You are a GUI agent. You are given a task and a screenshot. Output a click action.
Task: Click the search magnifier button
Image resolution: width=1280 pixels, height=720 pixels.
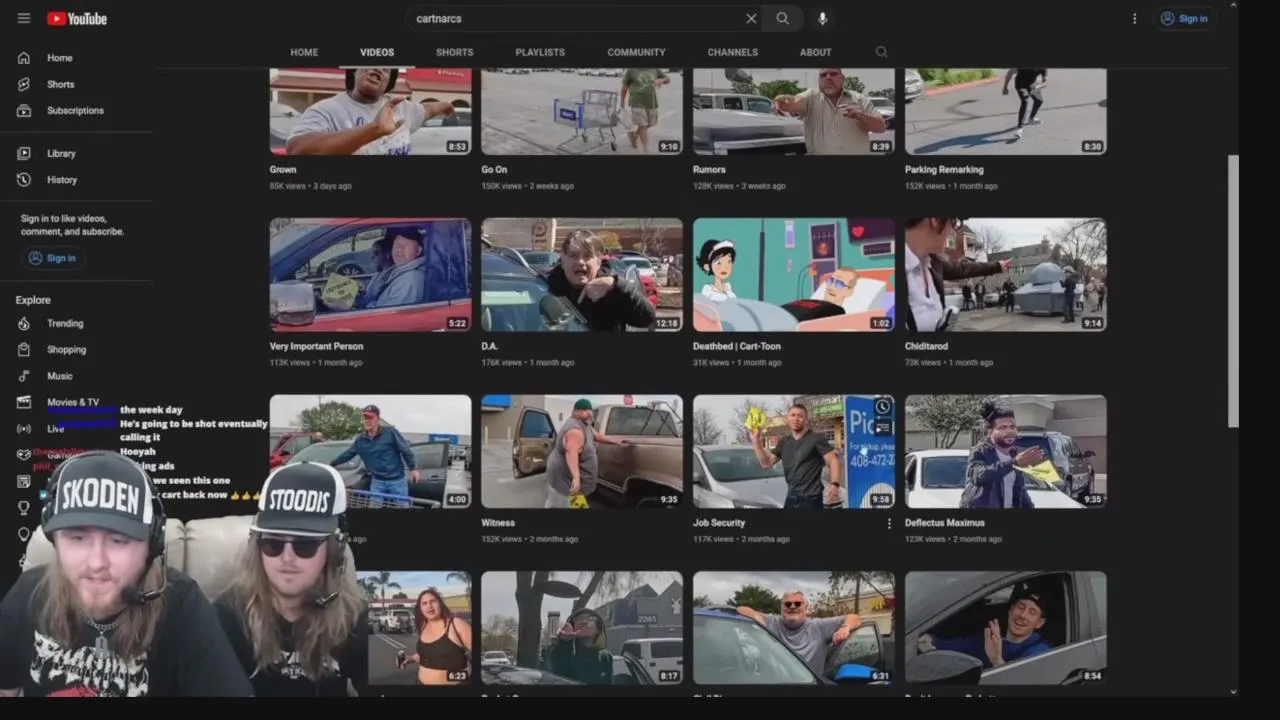(782, 18)
